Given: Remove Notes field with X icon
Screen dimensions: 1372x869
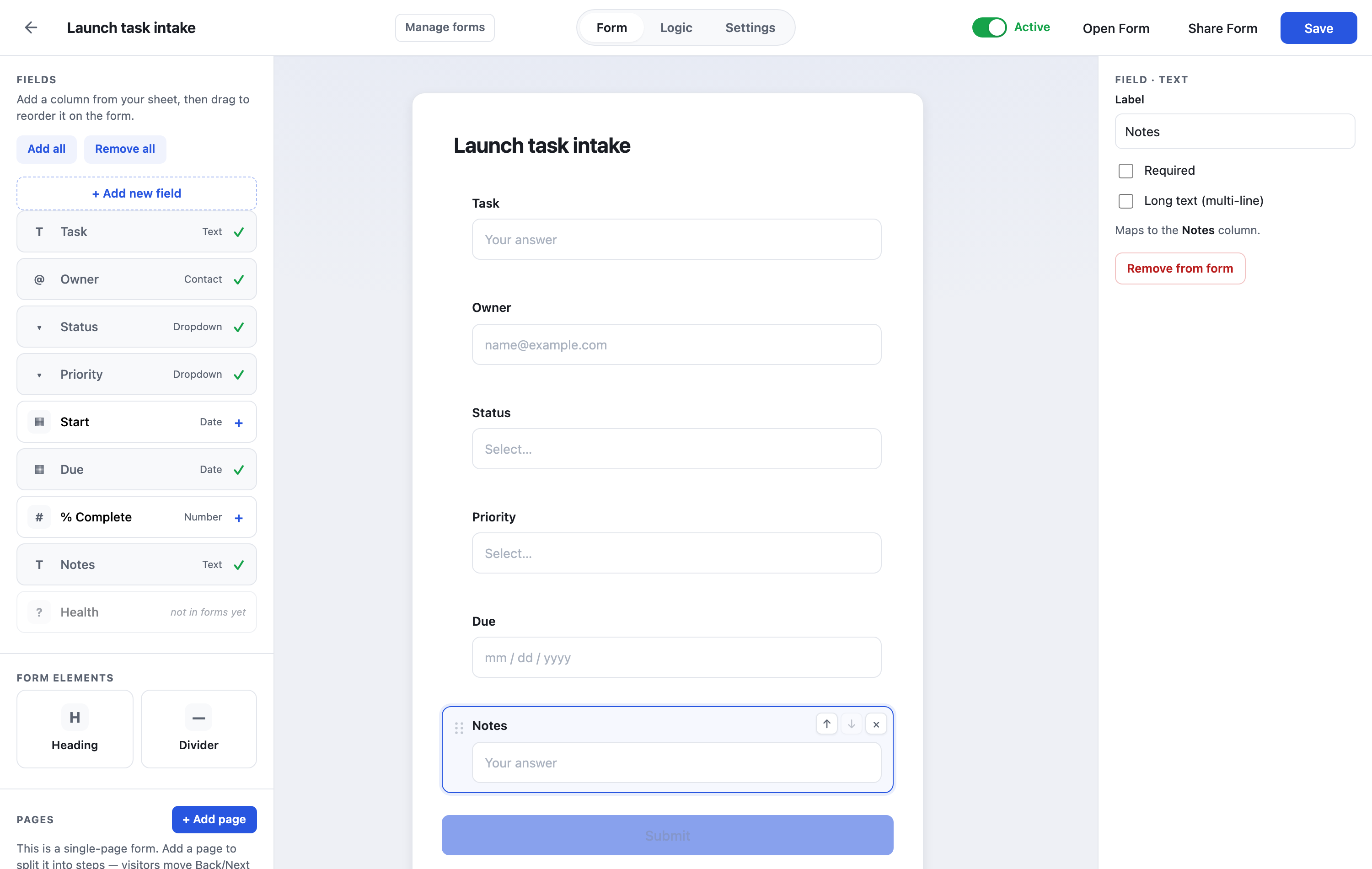Looking at the screenshot, I should click(x=876, y=724).
